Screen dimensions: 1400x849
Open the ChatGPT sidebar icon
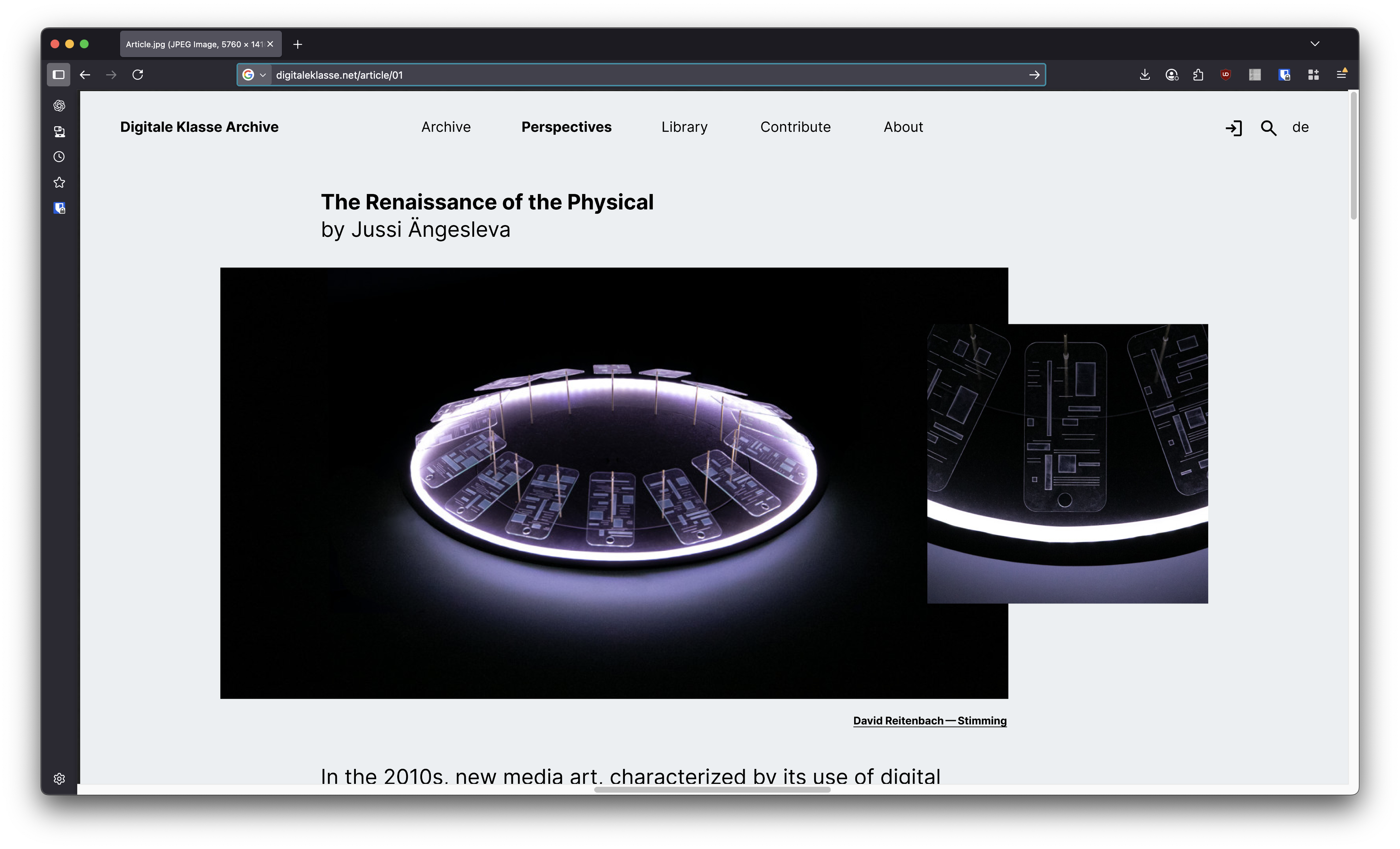pos(59,106)
